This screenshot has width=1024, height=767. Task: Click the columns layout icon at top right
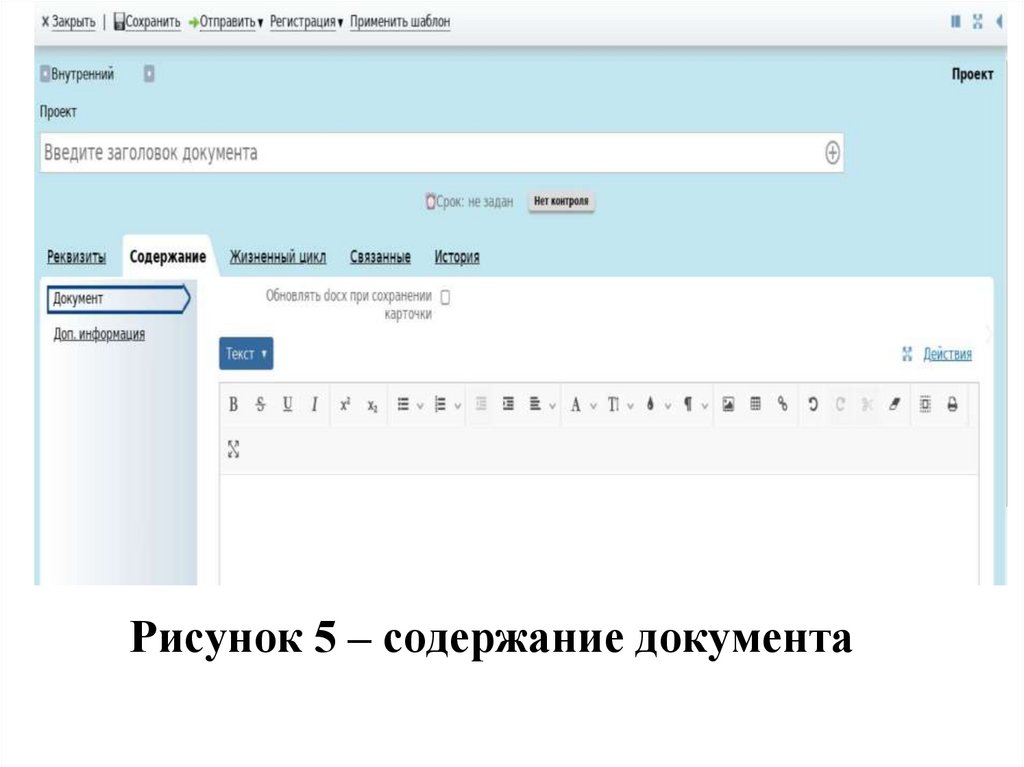(x=955, y=22)
